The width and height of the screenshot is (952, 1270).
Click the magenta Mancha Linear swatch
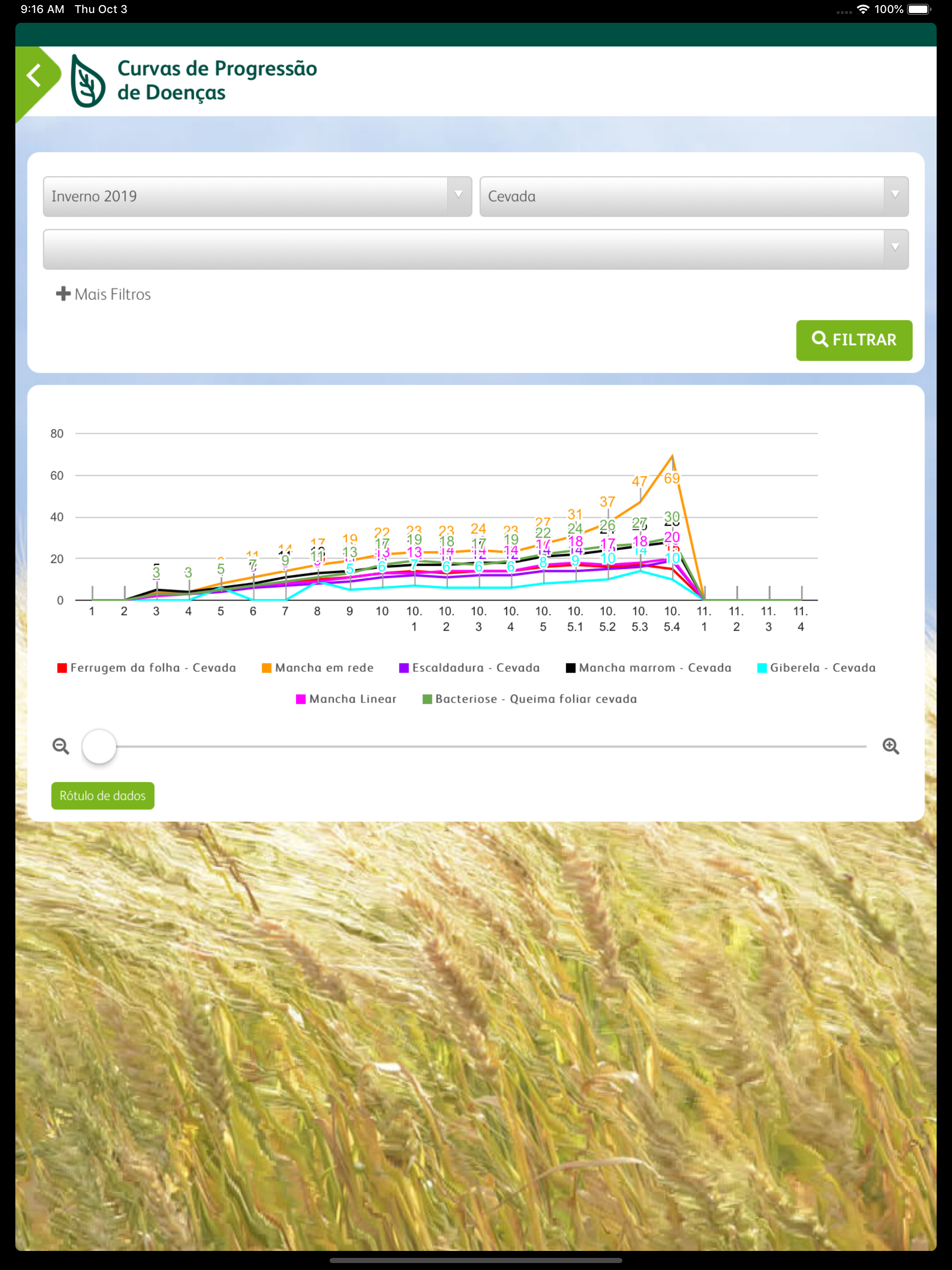click(300, 699)
